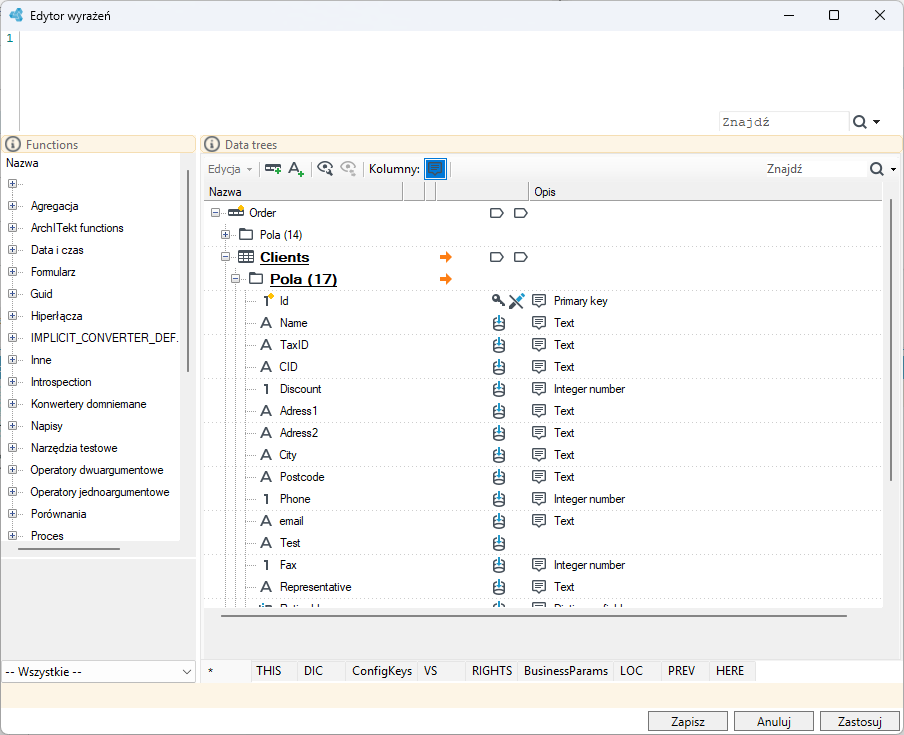Click the Zapisz button
Screen dimensions: 904x735
(688, 722)
